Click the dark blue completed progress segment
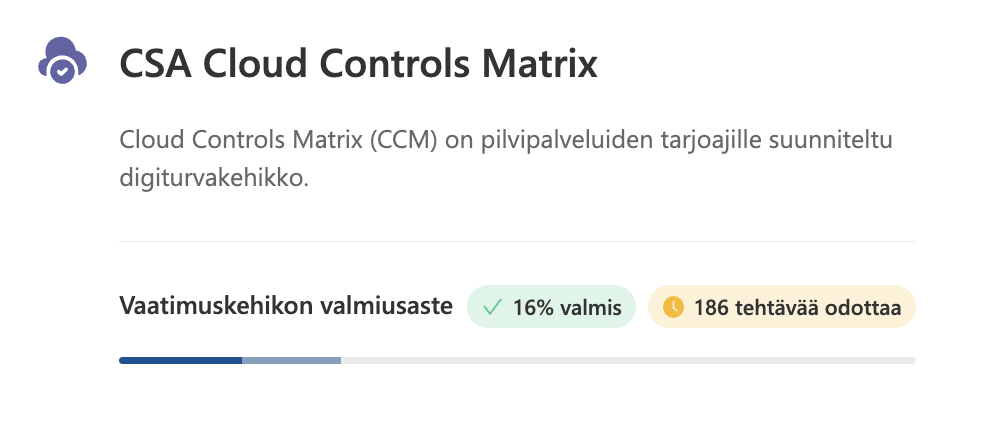The height and width of the screenshot is (436, 990). point(180,360)
